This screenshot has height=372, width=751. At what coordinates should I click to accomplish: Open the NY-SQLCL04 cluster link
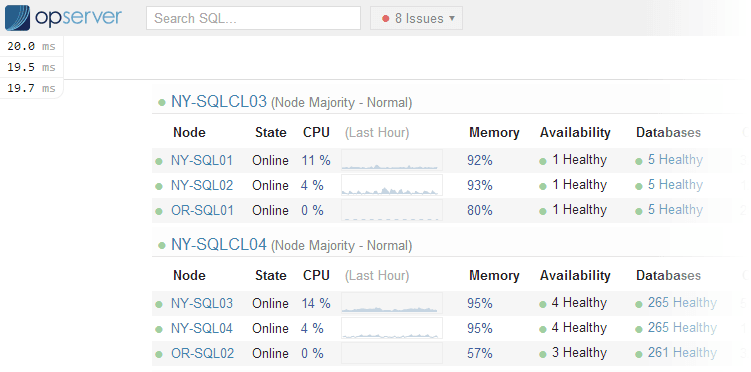coord(218,244)
